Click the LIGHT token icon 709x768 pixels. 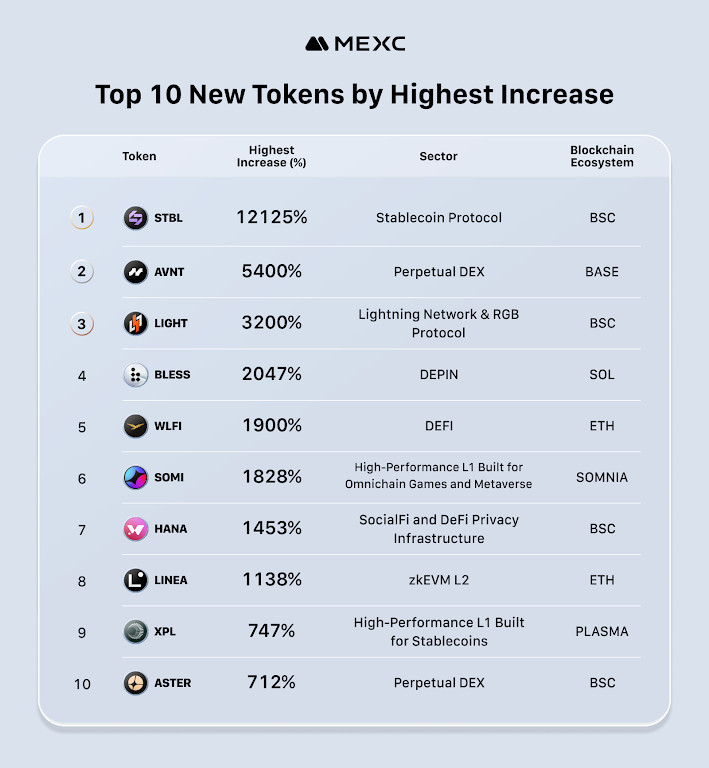[x=136, y=323]
